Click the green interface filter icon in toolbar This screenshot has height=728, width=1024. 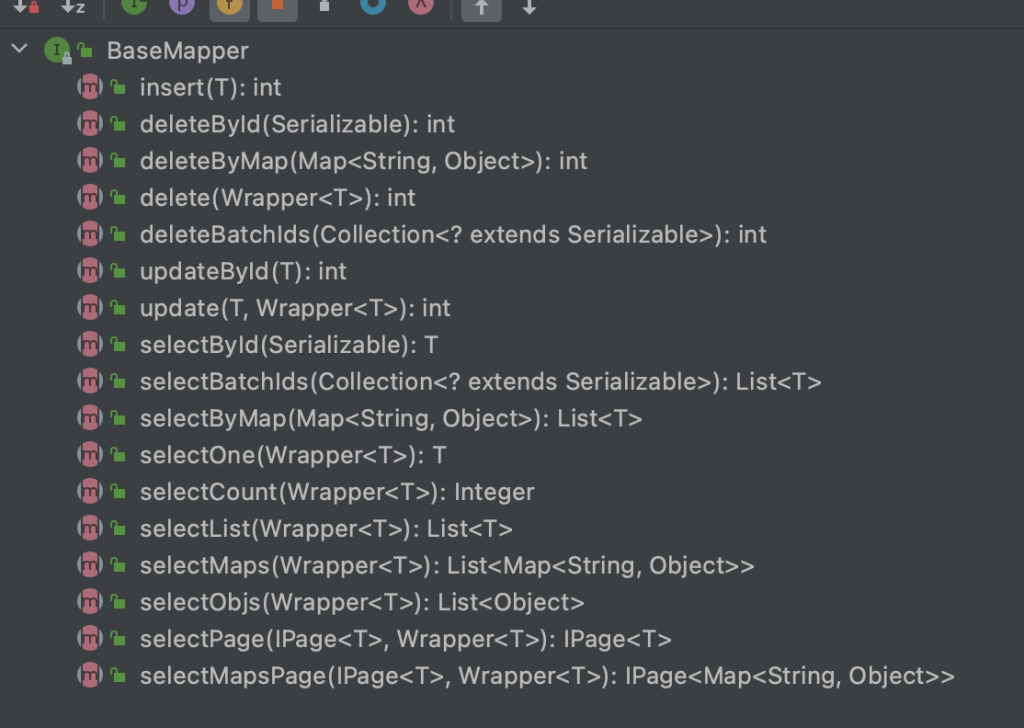[x=135, y=6]
